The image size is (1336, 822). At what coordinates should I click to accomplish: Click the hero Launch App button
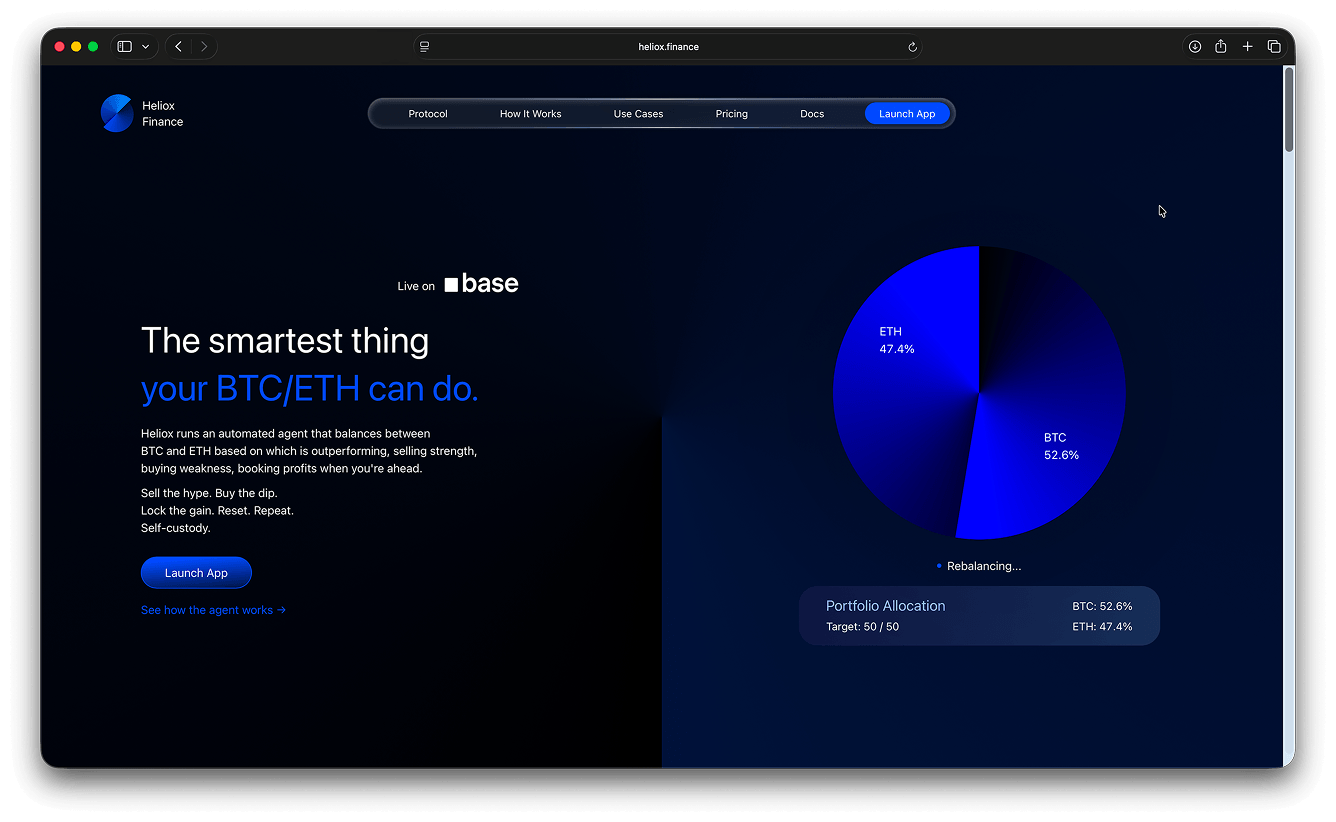[196, 573]
